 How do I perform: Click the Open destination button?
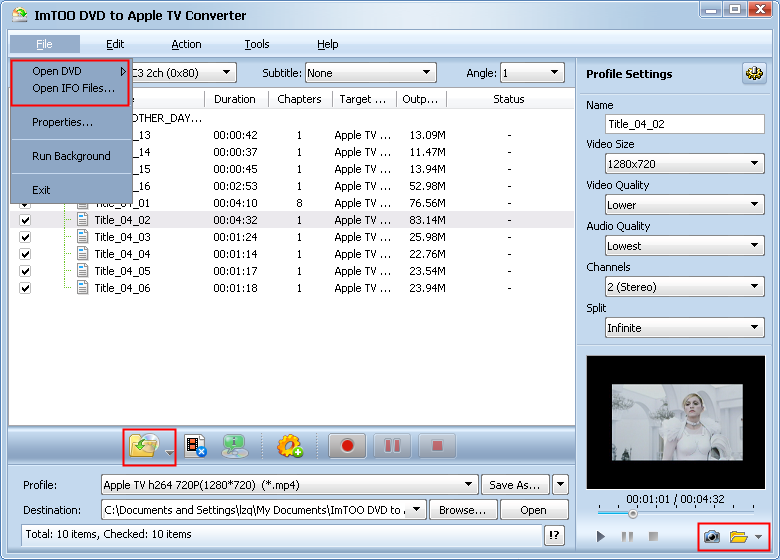point(534,510)
